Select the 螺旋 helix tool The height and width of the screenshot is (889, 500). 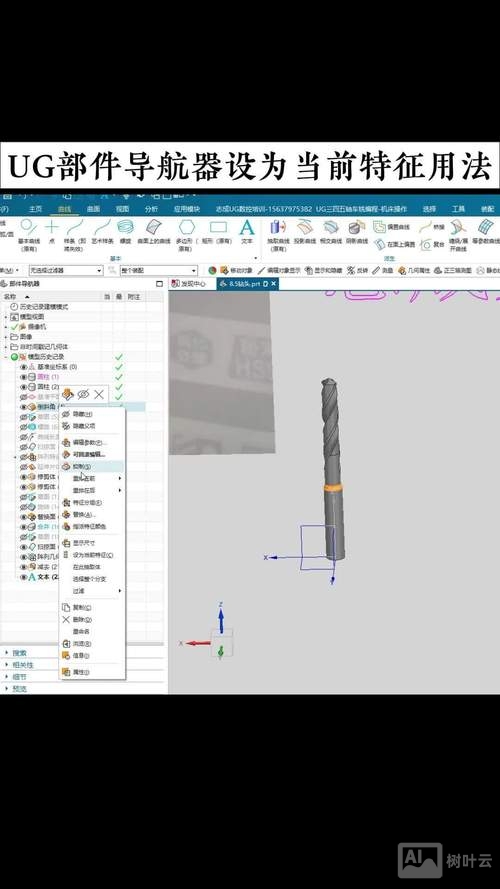(126, 231)
